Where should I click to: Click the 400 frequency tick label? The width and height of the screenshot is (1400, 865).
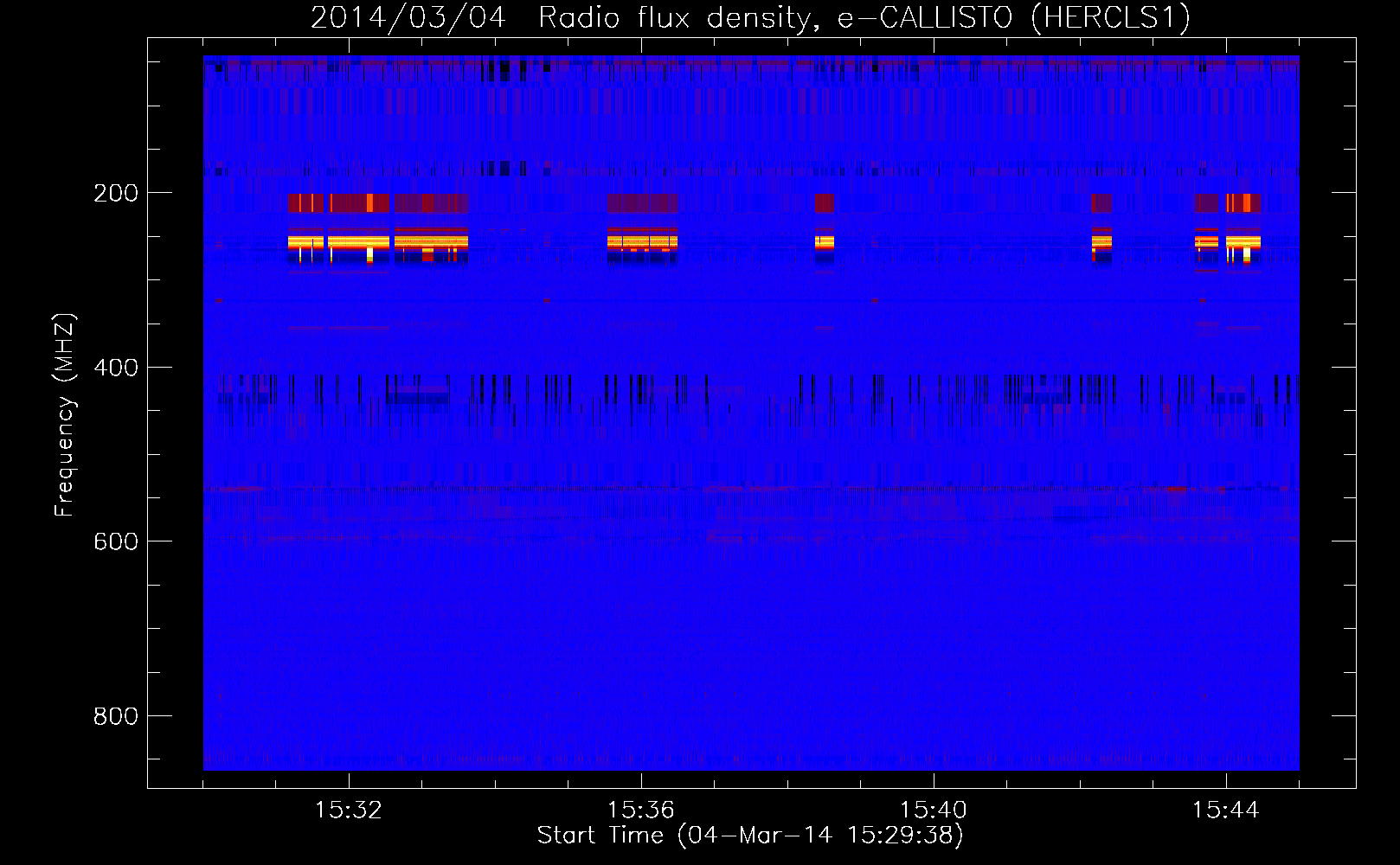tap(116, 368)
